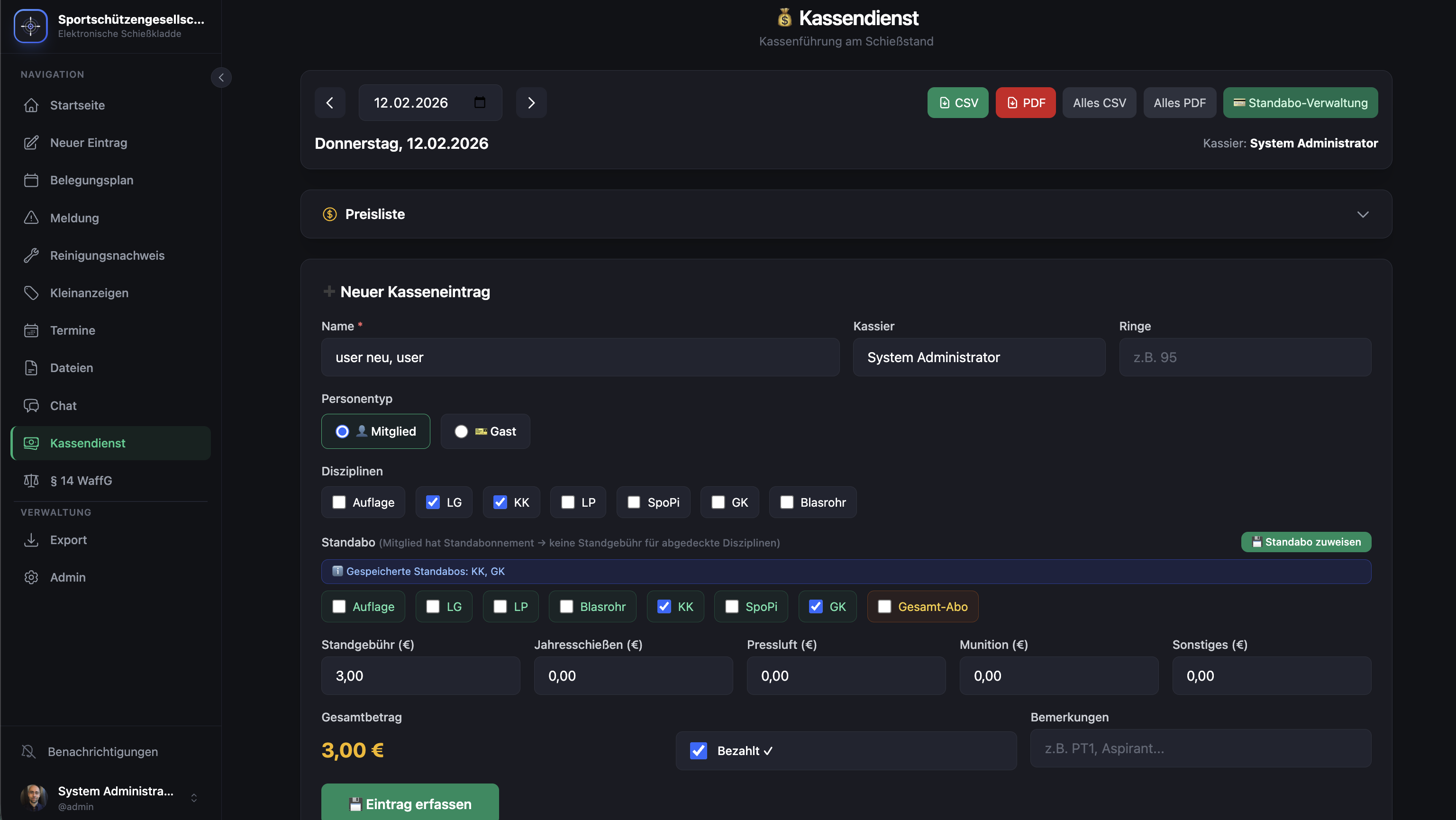Collapse the sidebar with chevron button
Viewport: 1456px width, 820px height.
221,77
